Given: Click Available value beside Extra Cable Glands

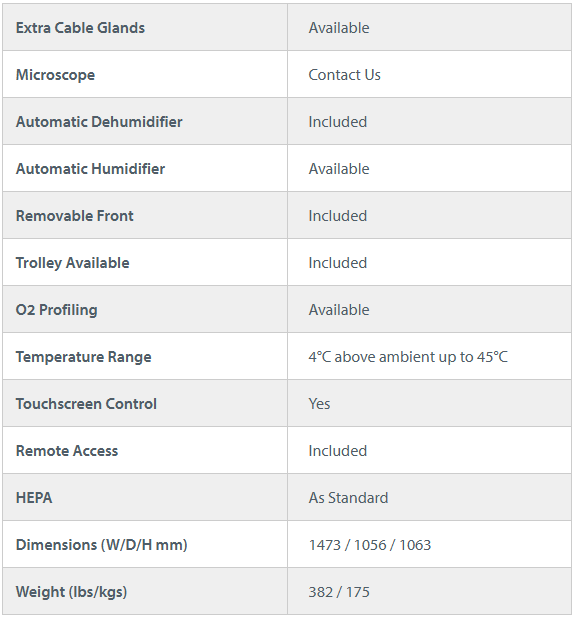Looking at the screenshot, I should [x=339, y=28].
